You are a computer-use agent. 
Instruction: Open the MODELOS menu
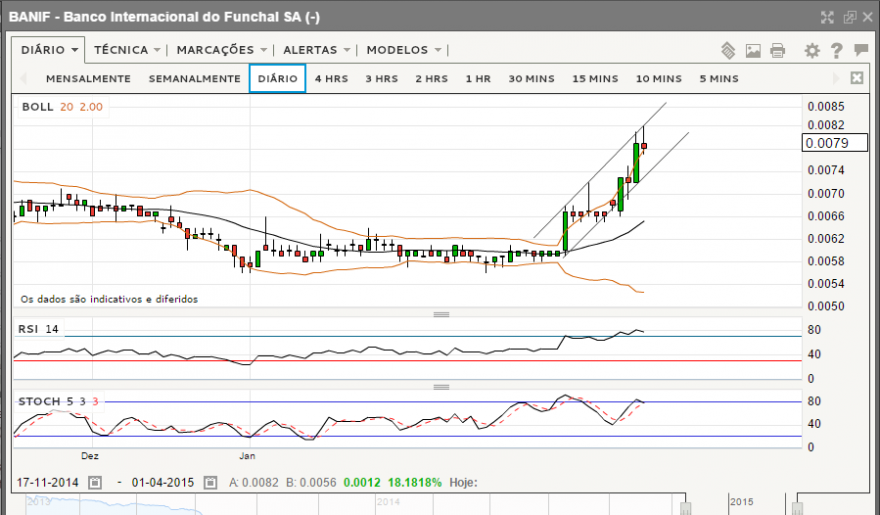point(404,50)
